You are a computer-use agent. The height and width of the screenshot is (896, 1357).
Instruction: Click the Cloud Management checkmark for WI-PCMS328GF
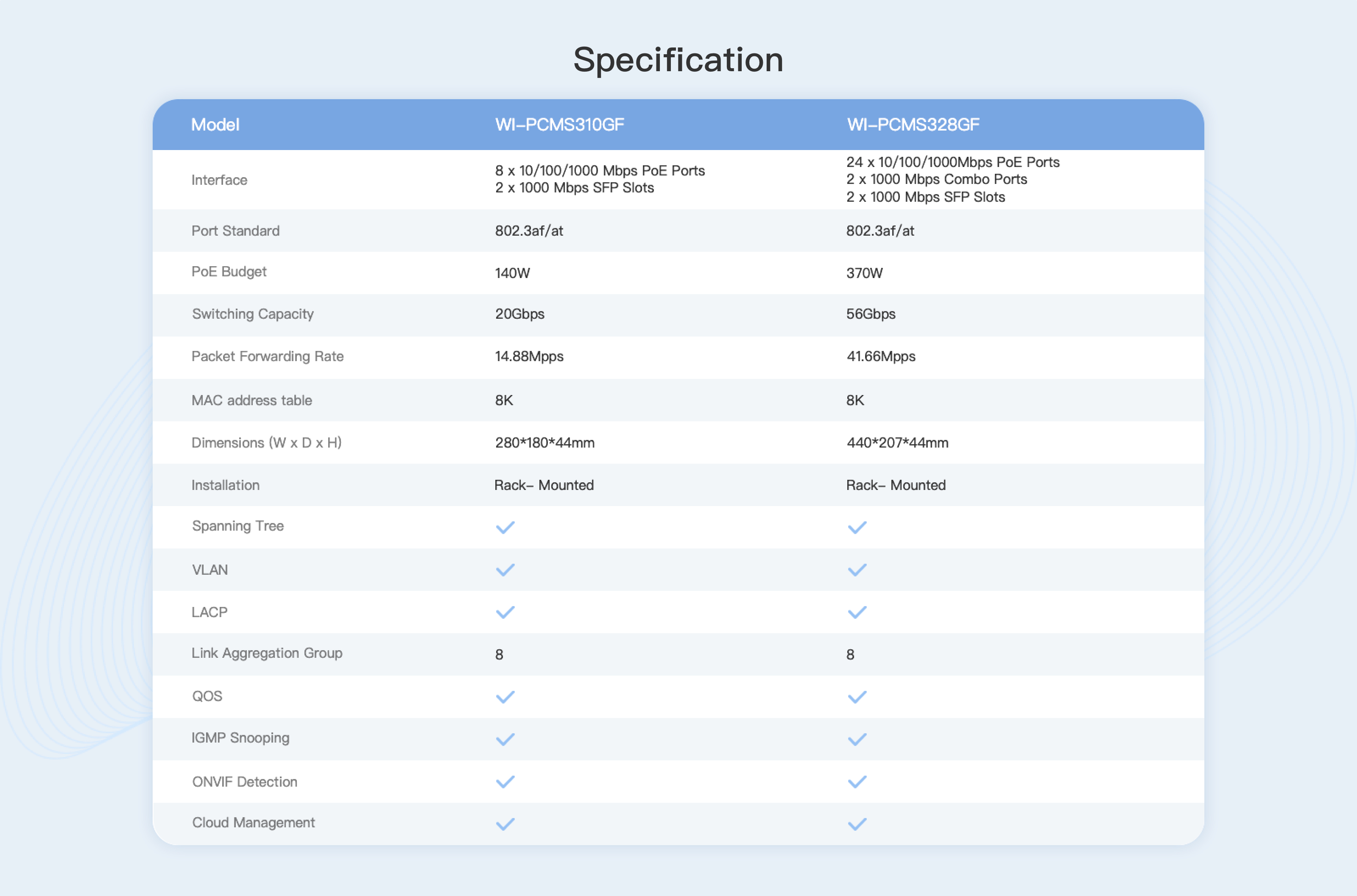pos(857,824)
